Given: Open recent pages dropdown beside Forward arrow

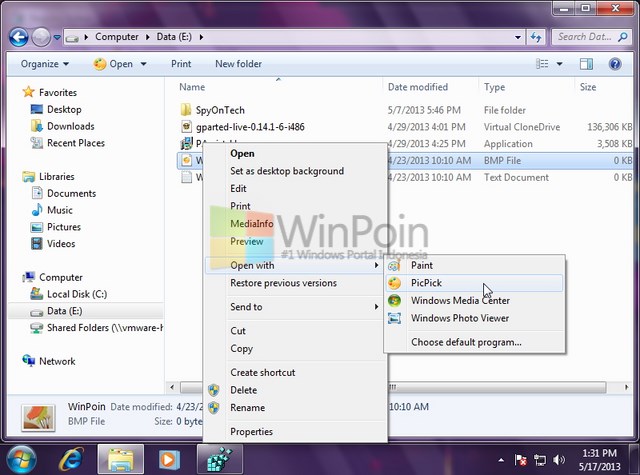Looking at the screenshot, I should pyautogui.click(x=57, y=38).
